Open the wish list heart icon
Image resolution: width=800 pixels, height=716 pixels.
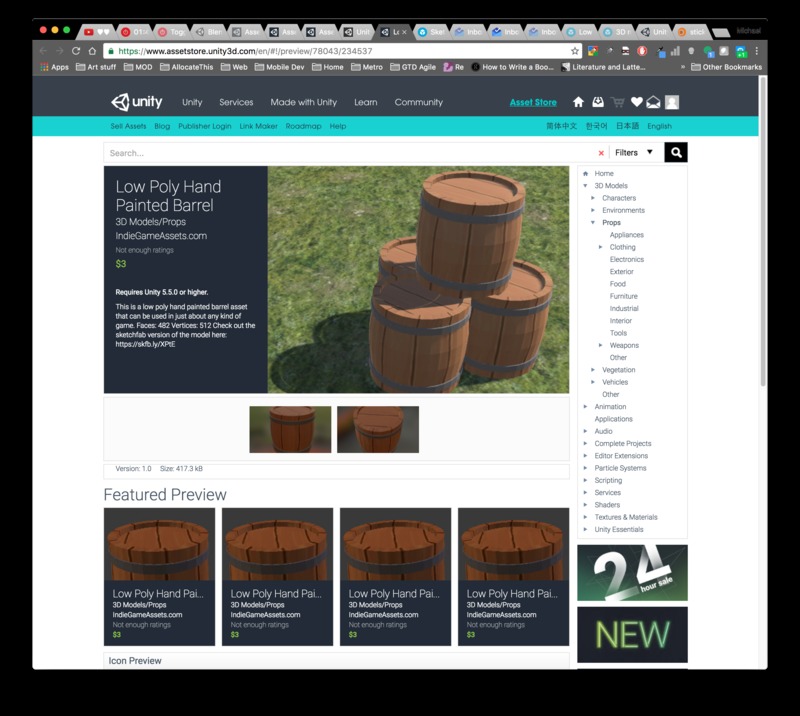tap(636, 102)
